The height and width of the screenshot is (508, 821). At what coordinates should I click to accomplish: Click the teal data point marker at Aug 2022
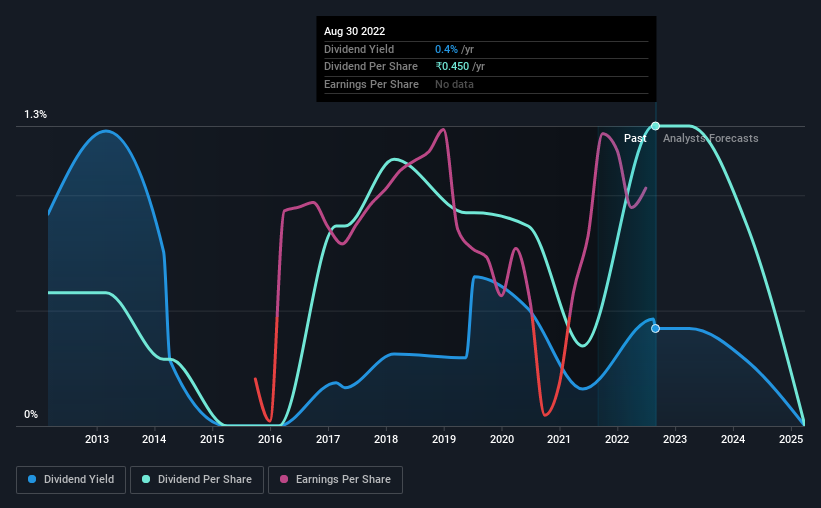[656, 126]
